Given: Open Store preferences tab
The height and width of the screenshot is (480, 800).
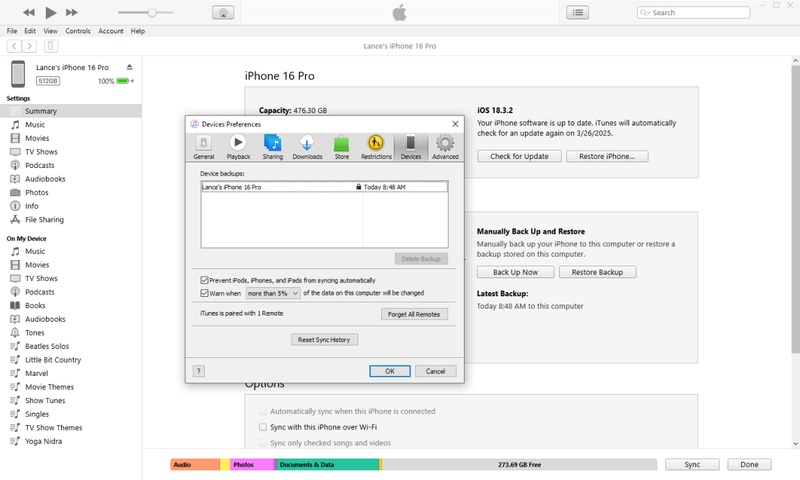Looking at the screenshot, I should pyautogui.click(x=342, y=147).
